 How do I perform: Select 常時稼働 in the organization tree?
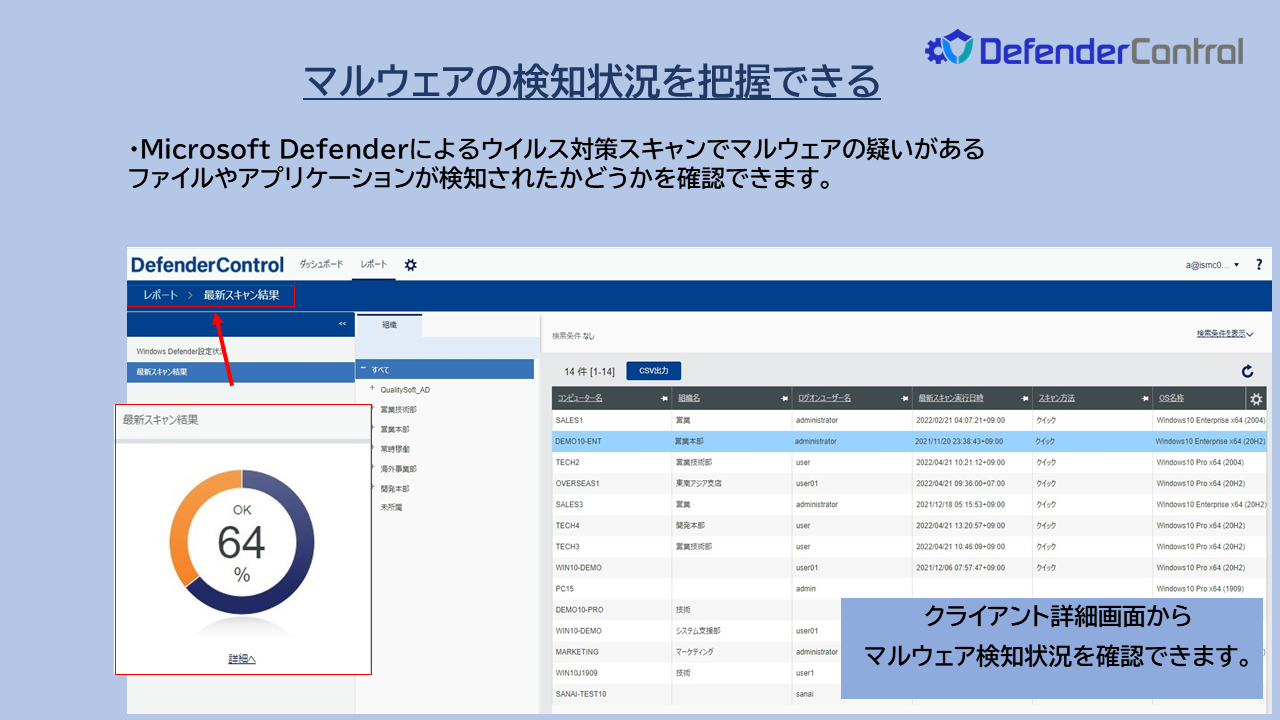[395, 449]
